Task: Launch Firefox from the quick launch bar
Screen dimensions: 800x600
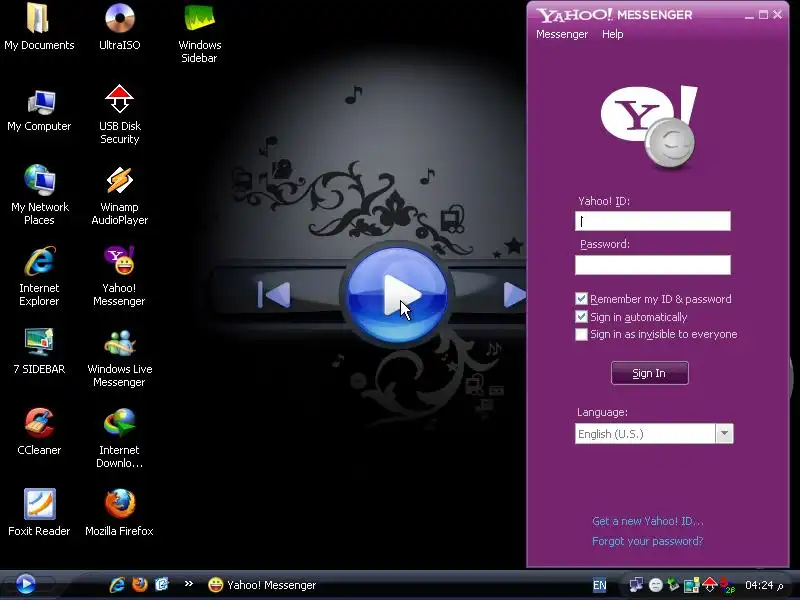Action: [x=140, y=585]
